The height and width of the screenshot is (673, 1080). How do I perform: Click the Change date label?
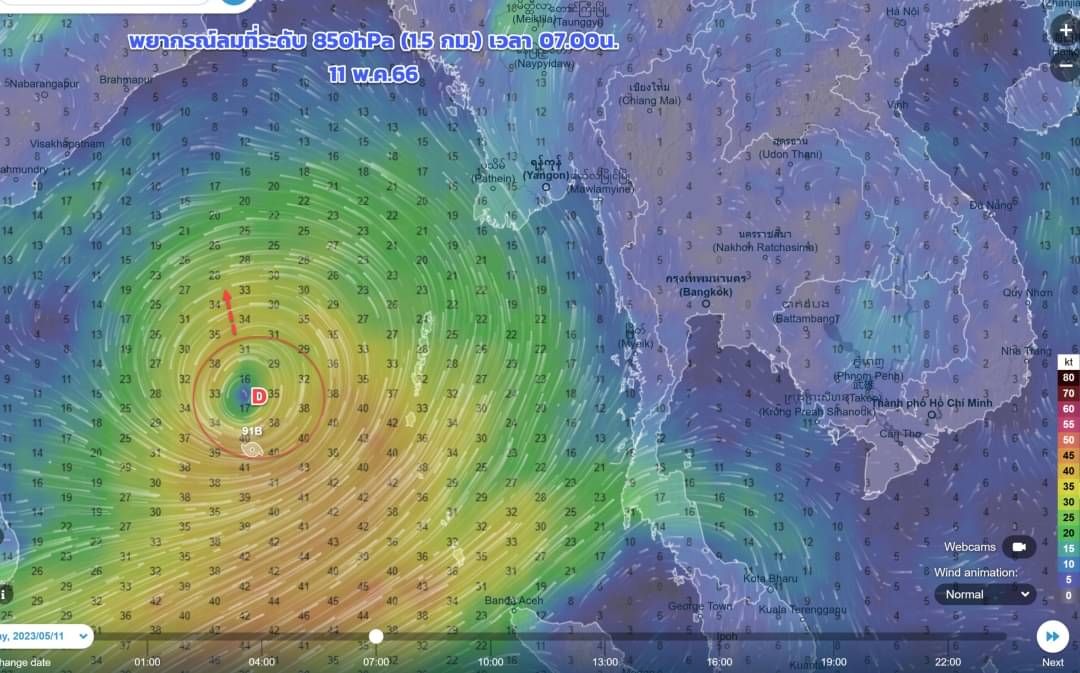point(25,662)
